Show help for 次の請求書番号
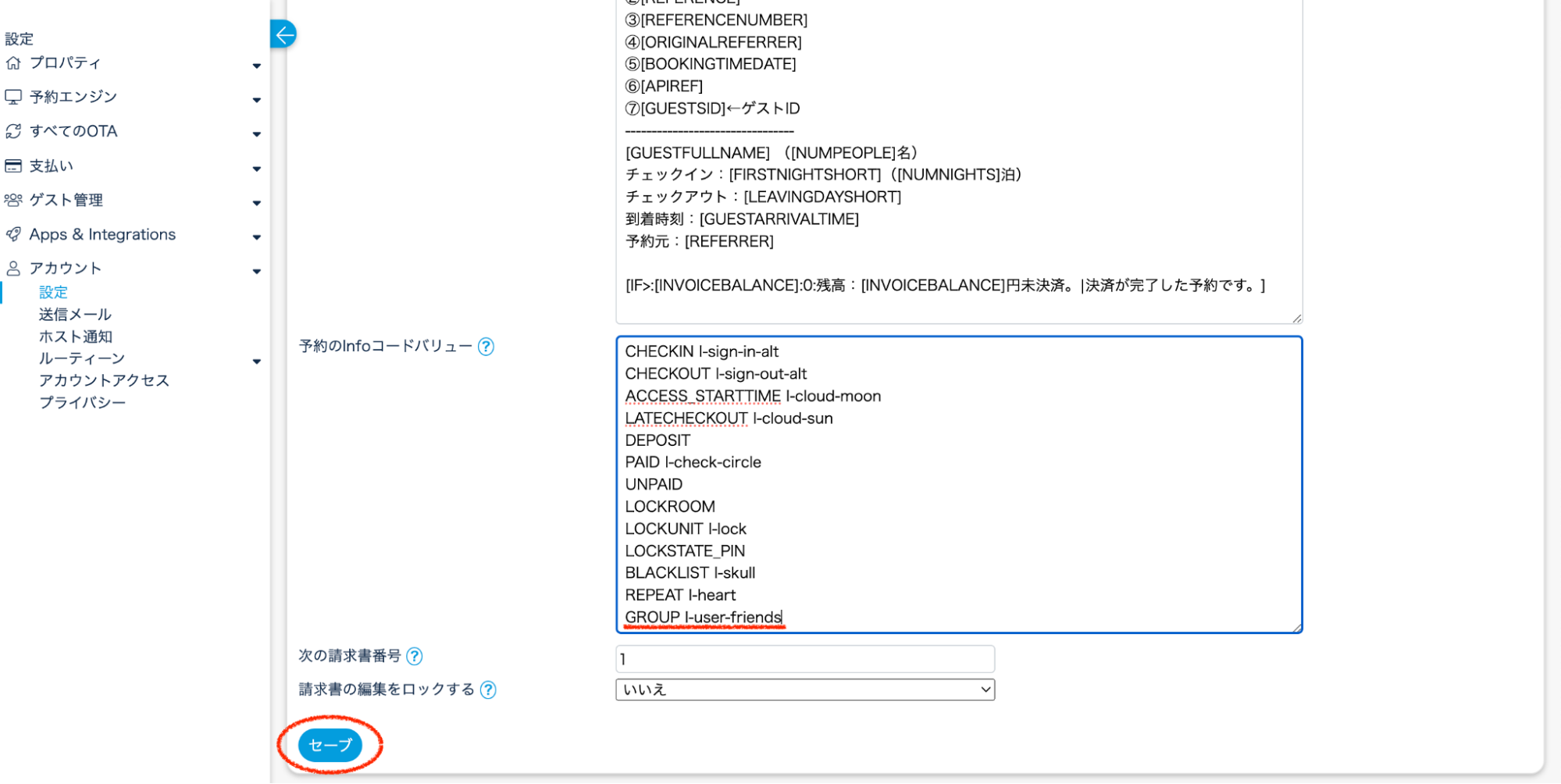Viewport: 1561px width, 784px height. tap(415, 657)
